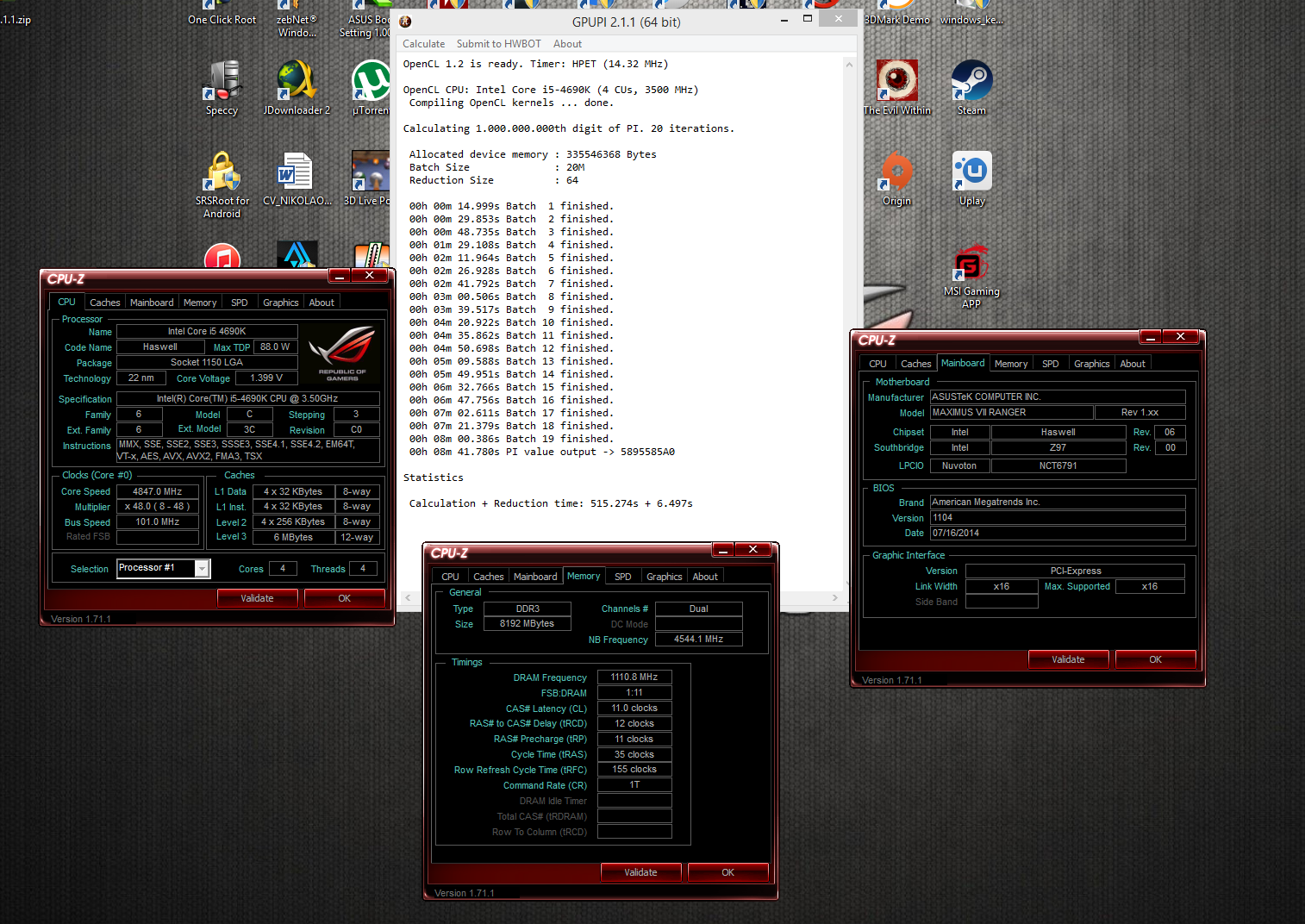
Task: Click the ROG logo in CPU-Z CPU window
Action: (342, 353)
